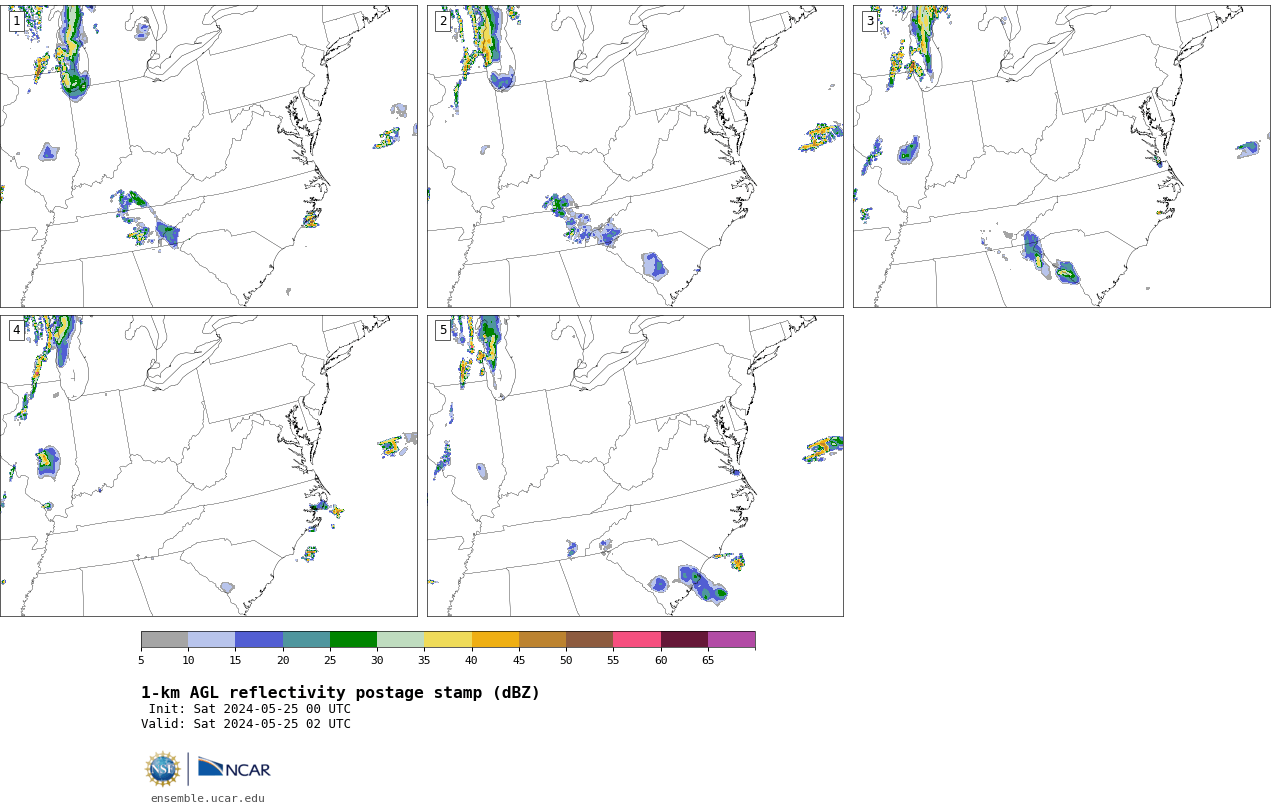The image size is (1280, 809).
Task: Open ensemble member 1 map panel
Action: [x=208, y=156]
